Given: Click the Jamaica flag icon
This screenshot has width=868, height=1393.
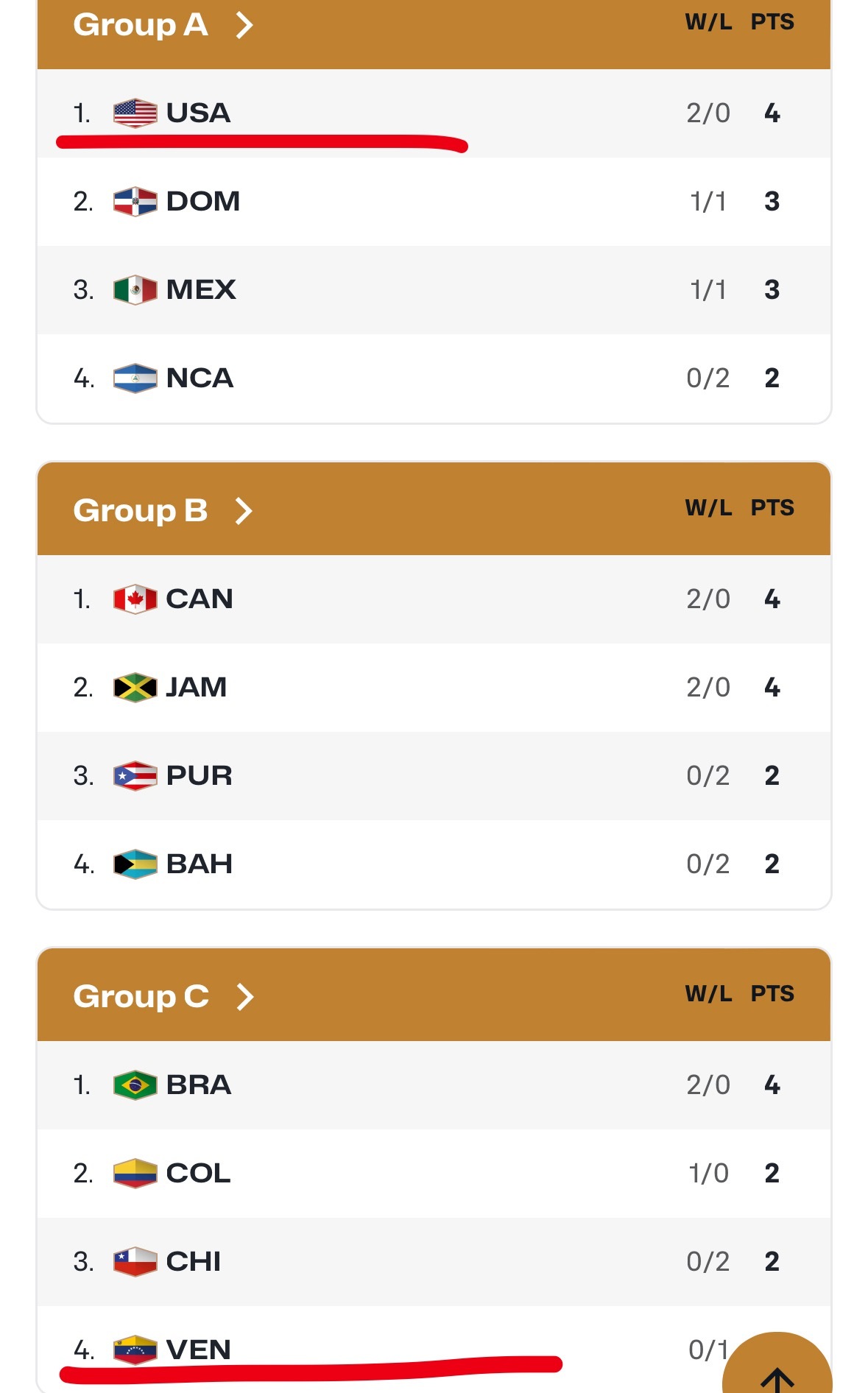Looking at the screenshot, I should [x=135, y=688].
